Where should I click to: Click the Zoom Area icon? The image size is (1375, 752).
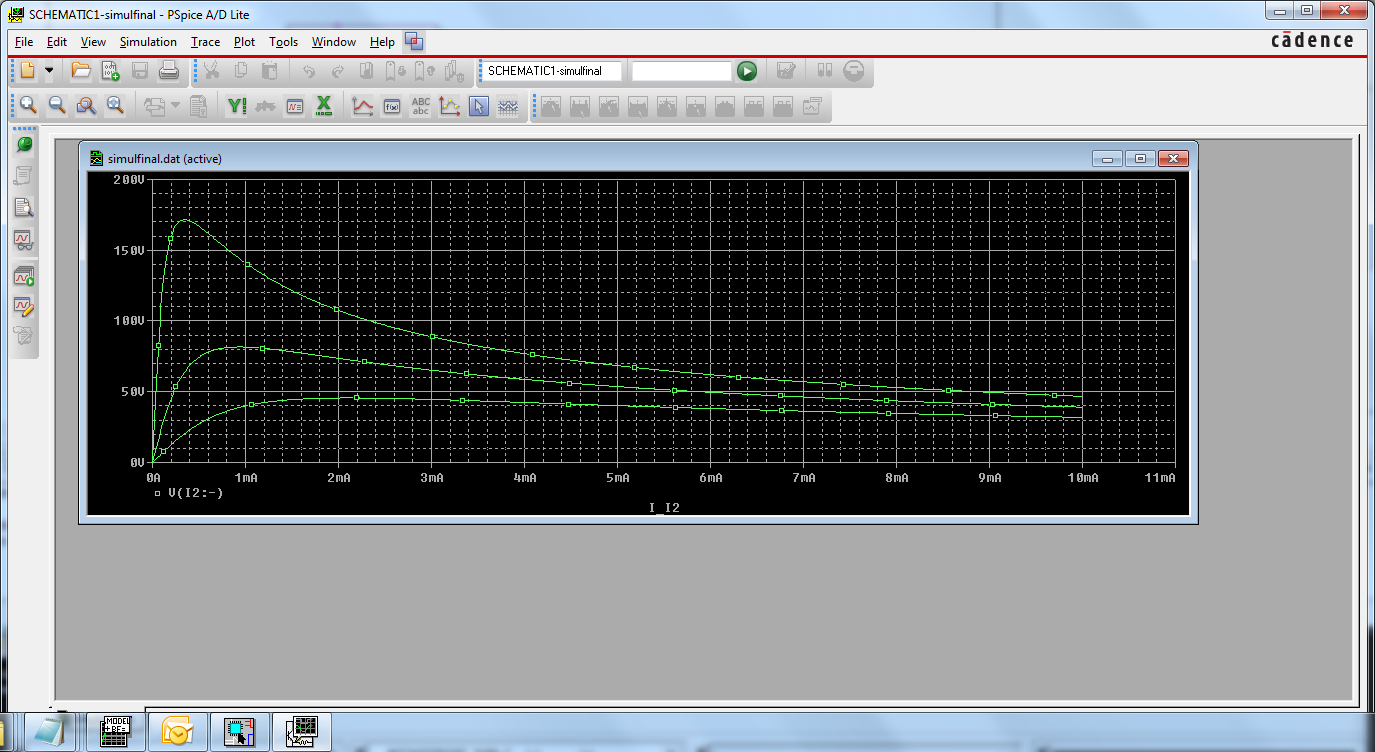click(x=86, y=105)
